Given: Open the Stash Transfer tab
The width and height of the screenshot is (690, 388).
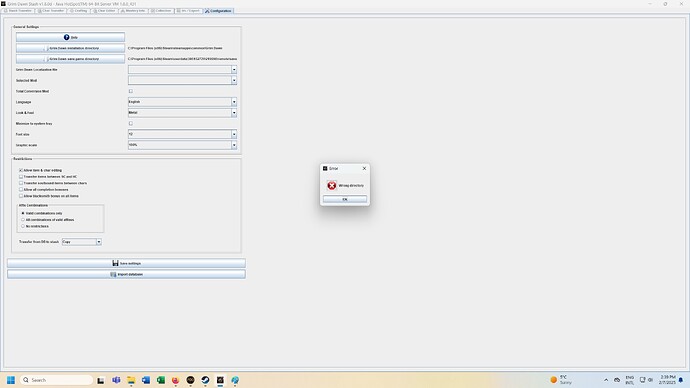Looking at the screenshot, I should coord(18,11).
